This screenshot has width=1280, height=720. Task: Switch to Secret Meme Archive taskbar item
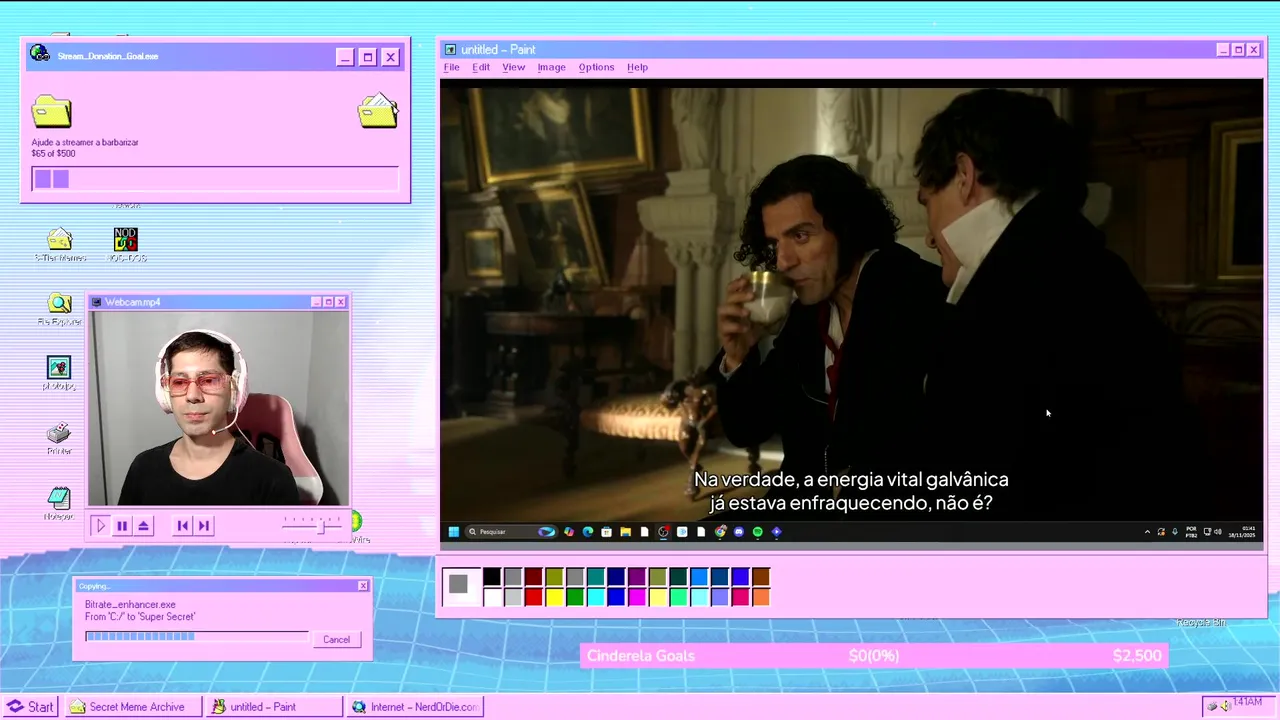click(x=132, y=706)
